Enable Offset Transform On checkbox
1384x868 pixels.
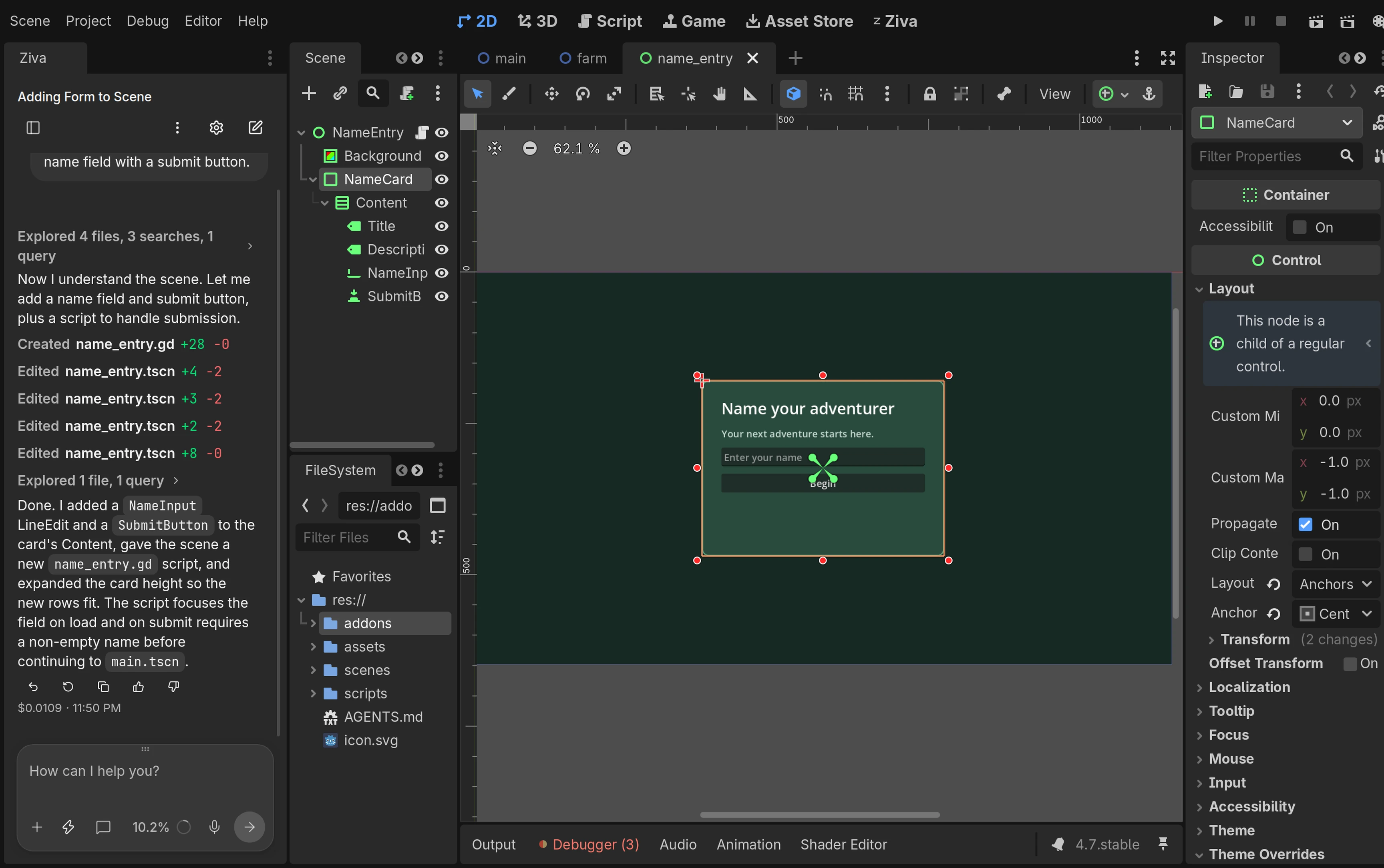coord(1350,664)
